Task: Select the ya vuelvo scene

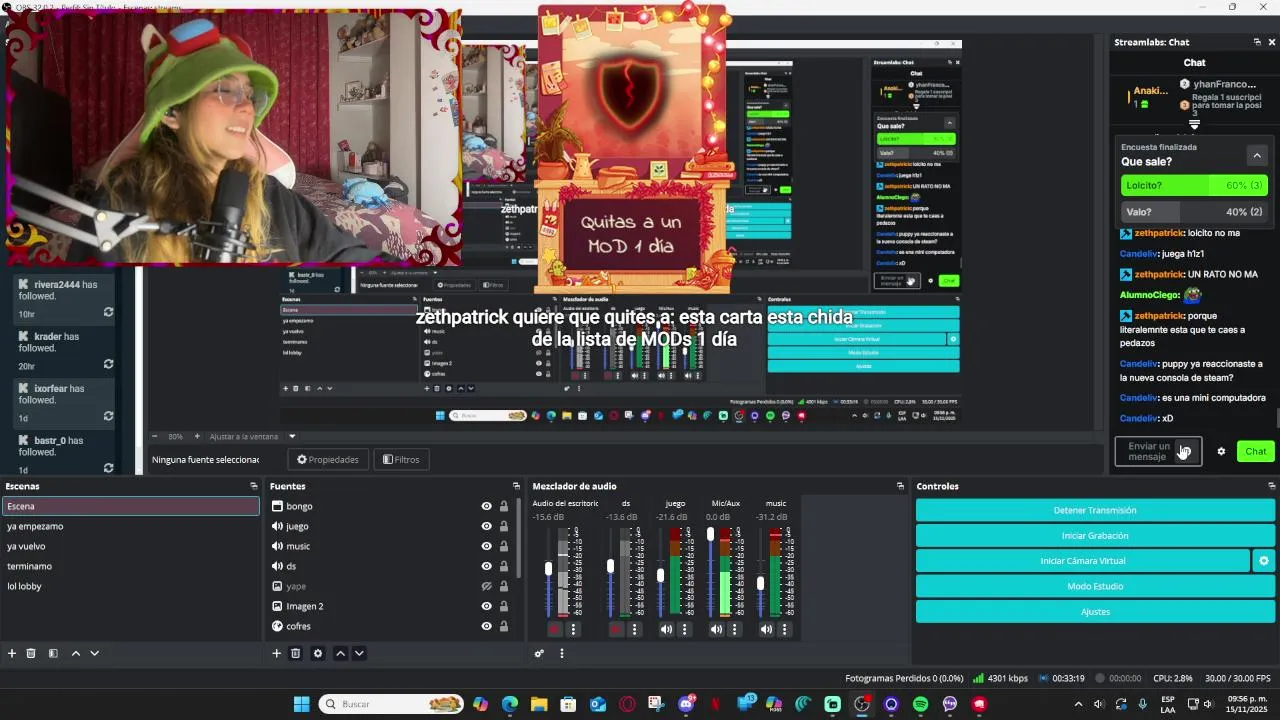Action: [x=130, y=546]
